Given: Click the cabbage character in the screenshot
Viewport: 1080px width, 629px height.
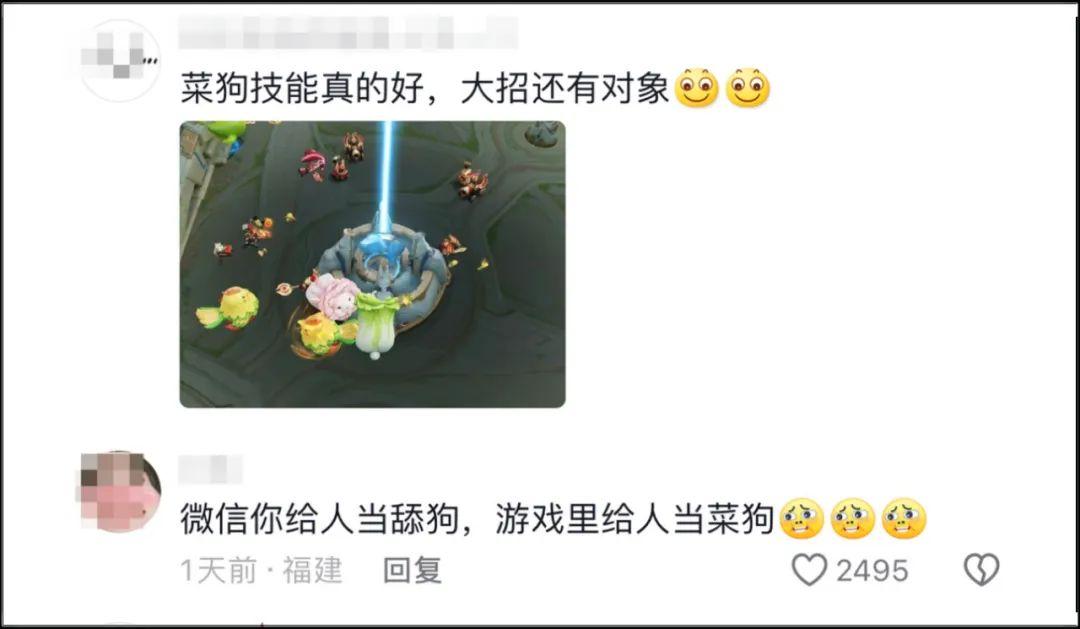Looking at the screenshot, I should 378,325.
